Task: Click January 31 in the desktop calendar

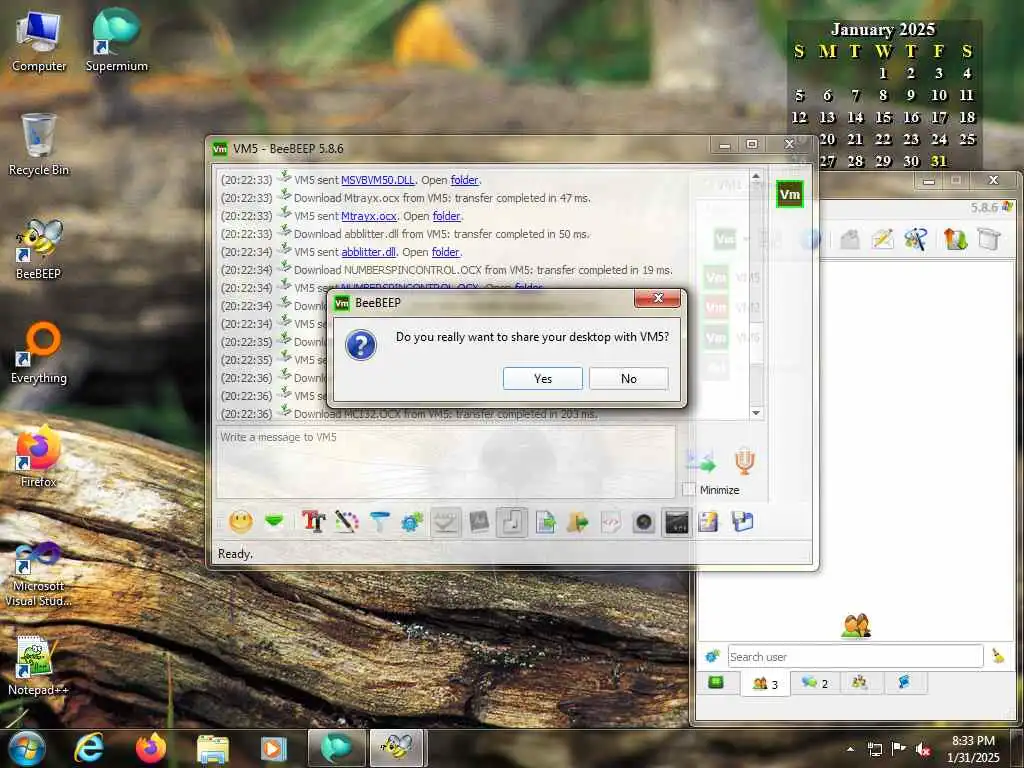Action: click(938, 161)
